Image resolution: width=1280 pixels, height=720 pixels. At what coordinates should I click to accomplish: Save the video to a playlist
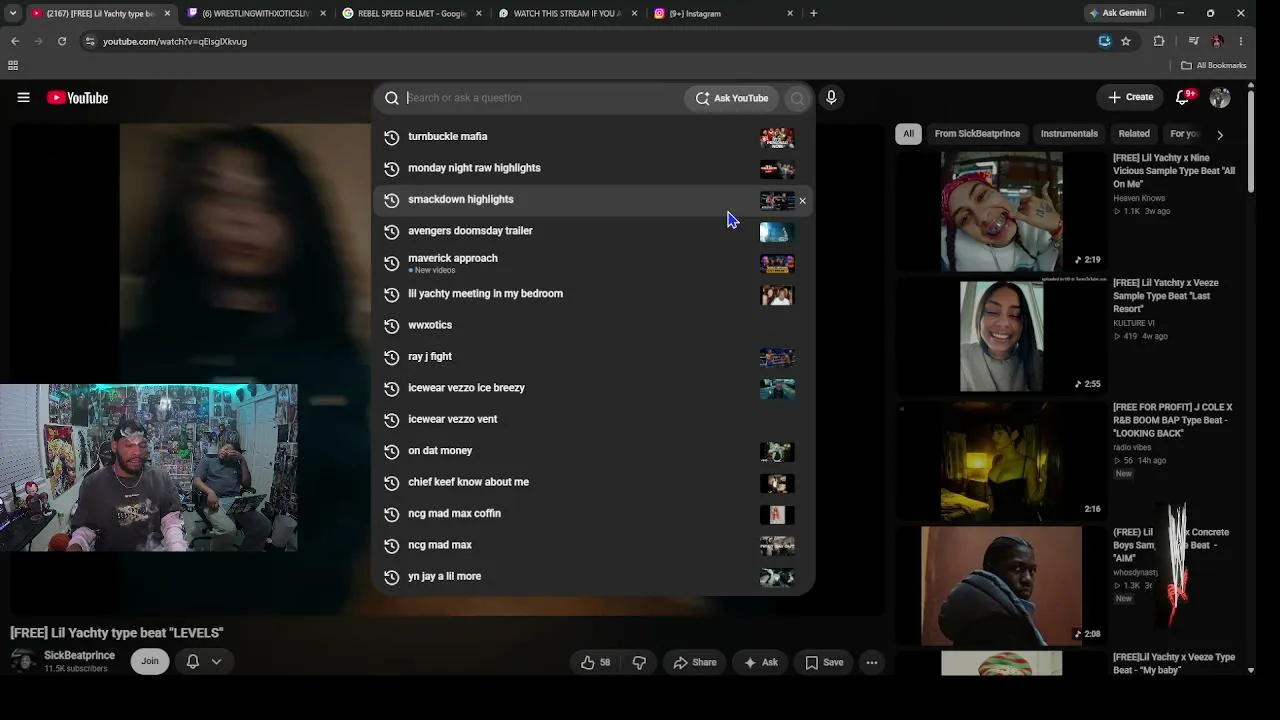pyautogui.click(x=824, y=662)
